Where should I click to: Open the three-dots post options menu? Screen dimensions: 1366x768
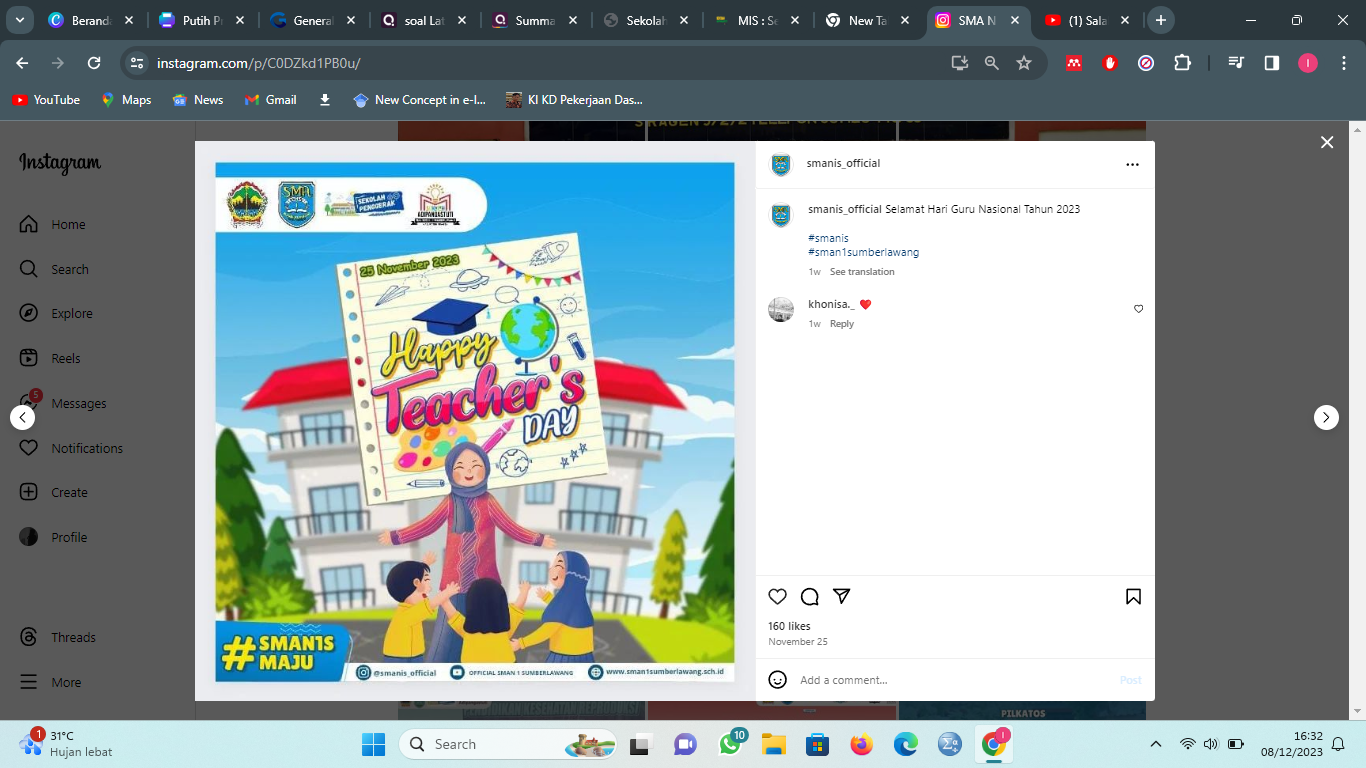[1132, 164]
